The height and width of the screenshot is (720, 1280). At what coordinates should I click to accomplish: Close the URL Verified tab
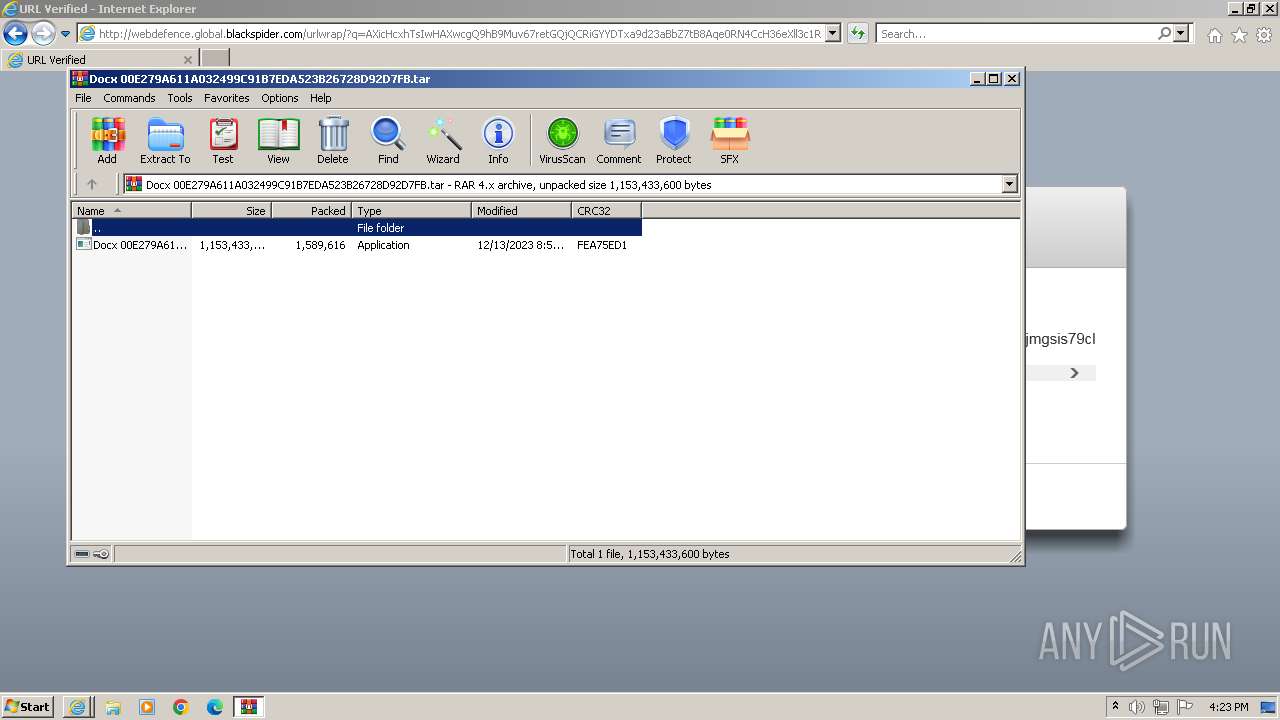point(188,60)
